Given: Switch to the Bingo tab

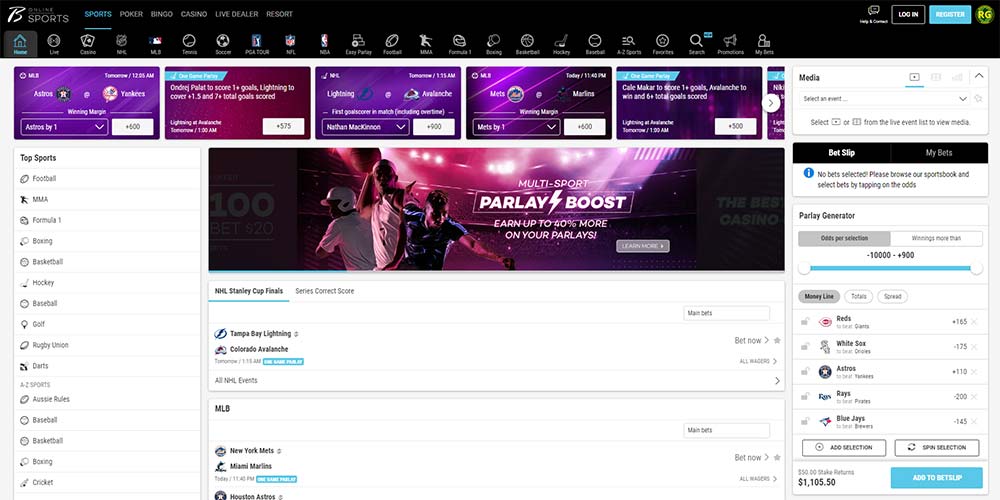Looking at the screenshot, I should click(162, 14).
